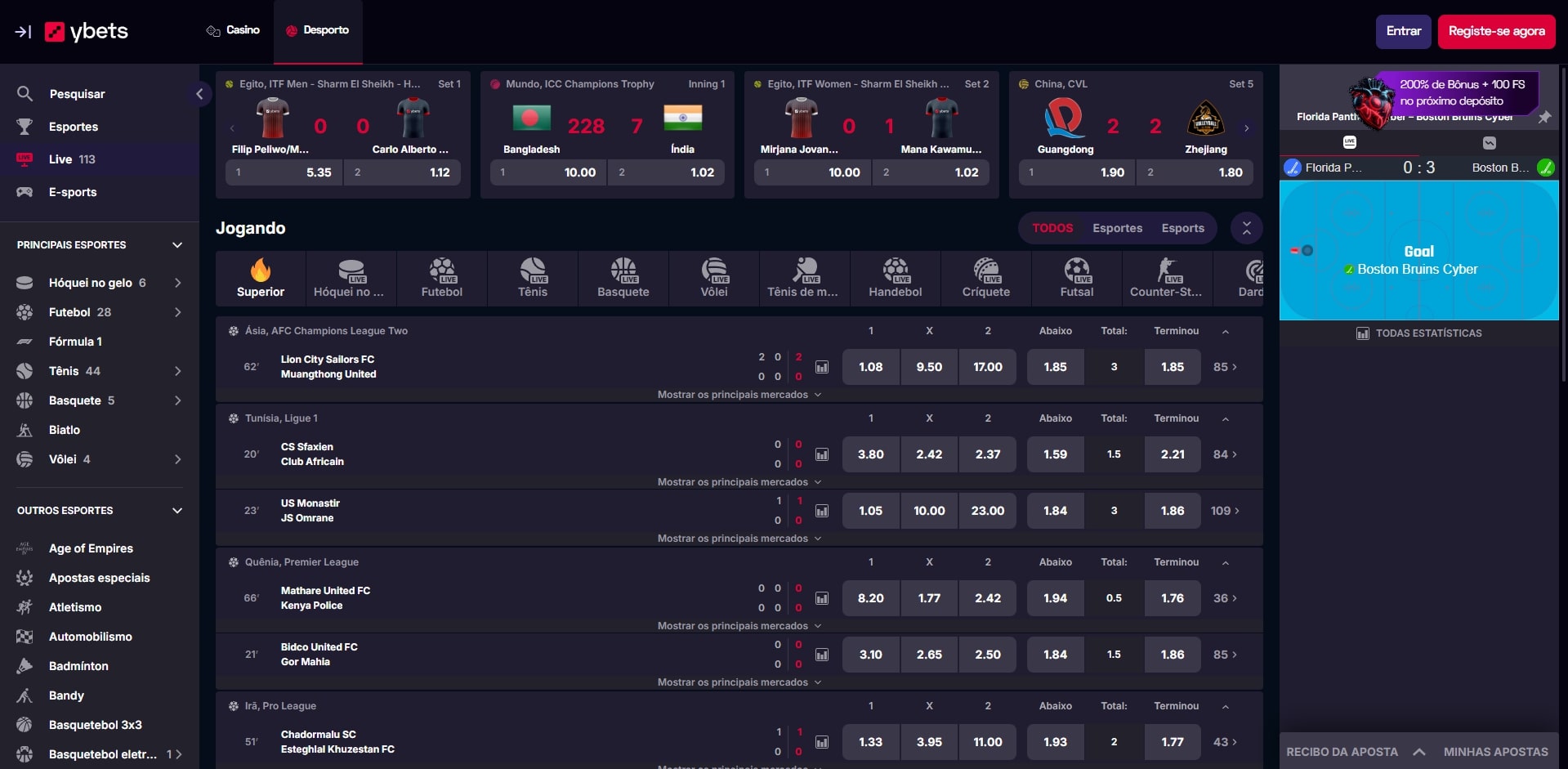Select the Counter-St... esports icon
The image size is (1568, 769).
tap(1167, 278)
